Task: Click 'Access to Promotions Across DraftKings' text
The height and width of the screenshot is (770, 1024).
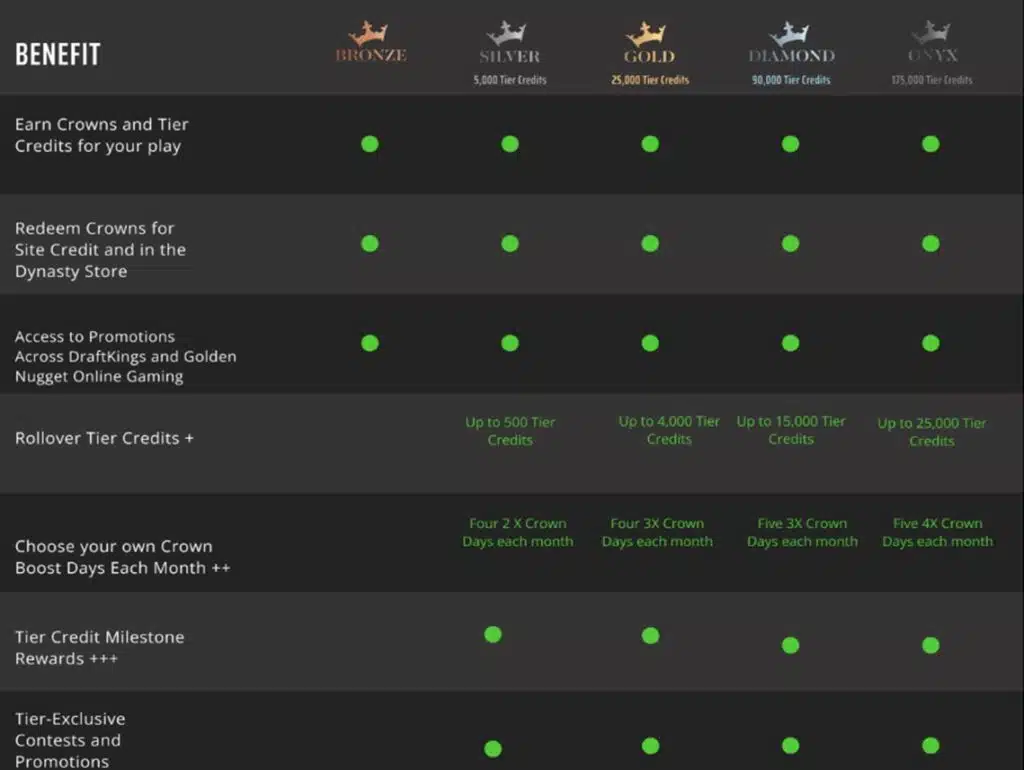Action: point(125,356)
